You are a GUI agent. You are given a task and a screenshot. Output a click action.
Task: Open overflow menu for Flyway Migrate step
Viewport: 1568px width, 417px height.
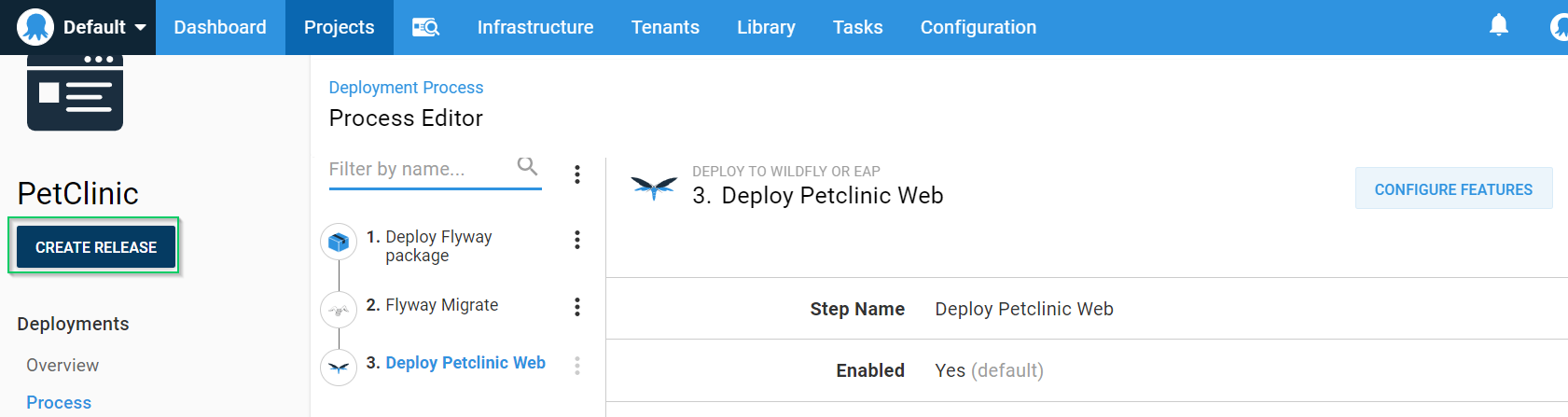click(x=577, y=307)
